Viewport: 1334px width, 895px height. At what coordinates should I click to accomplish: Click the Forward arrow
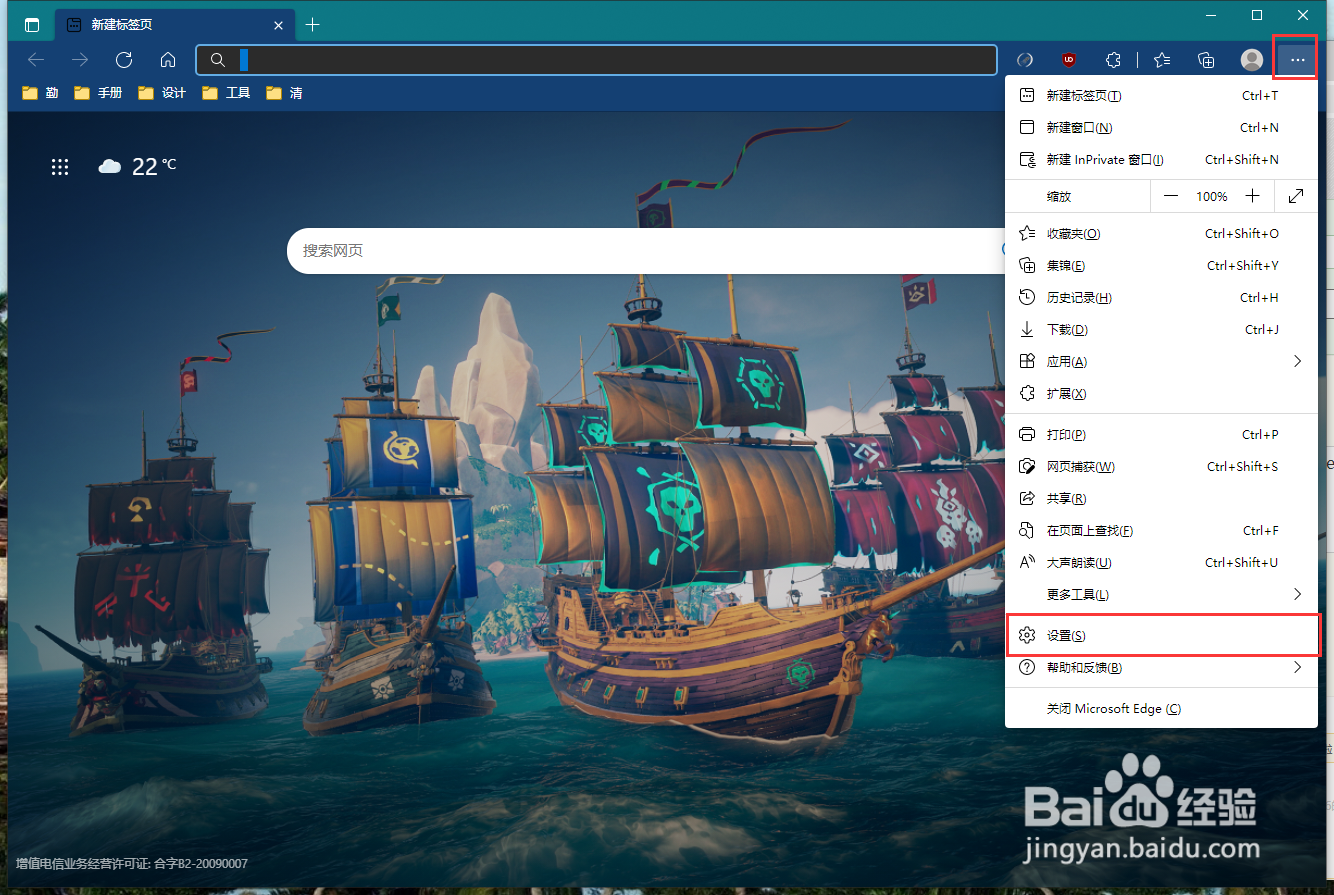coord(80,60)
